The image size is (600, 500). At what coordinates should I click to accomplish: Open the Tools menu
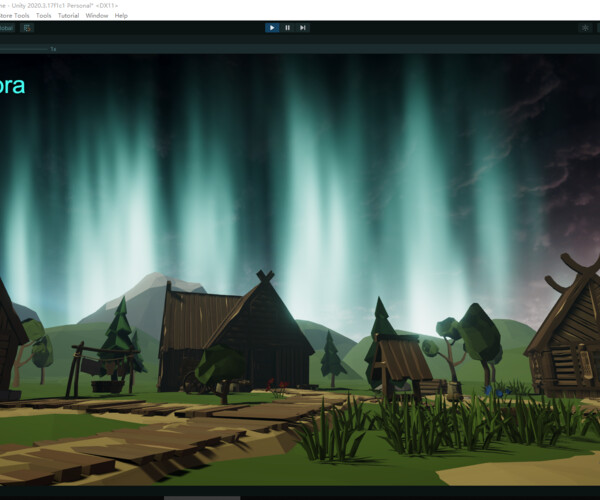pos(44,16)
